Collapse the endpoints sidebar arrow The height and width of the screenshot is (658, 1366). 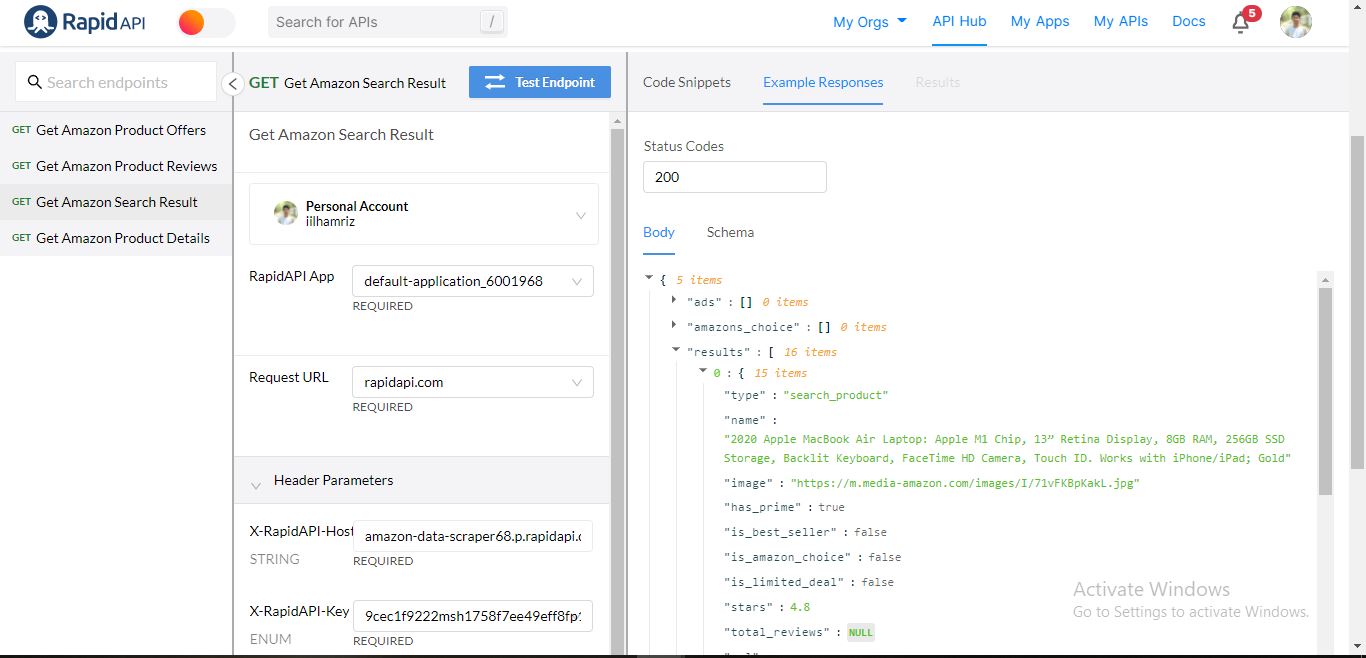point(232,84)
